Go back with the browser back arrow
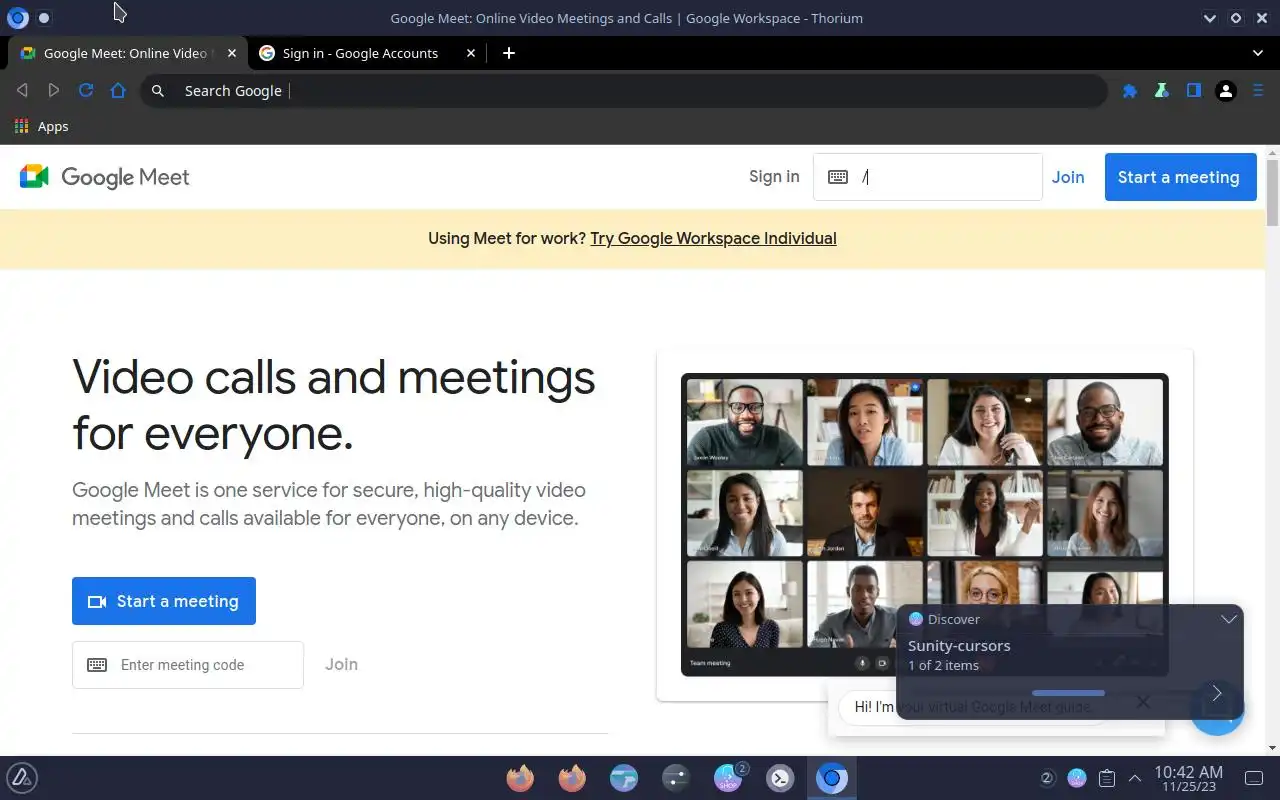 22,91
